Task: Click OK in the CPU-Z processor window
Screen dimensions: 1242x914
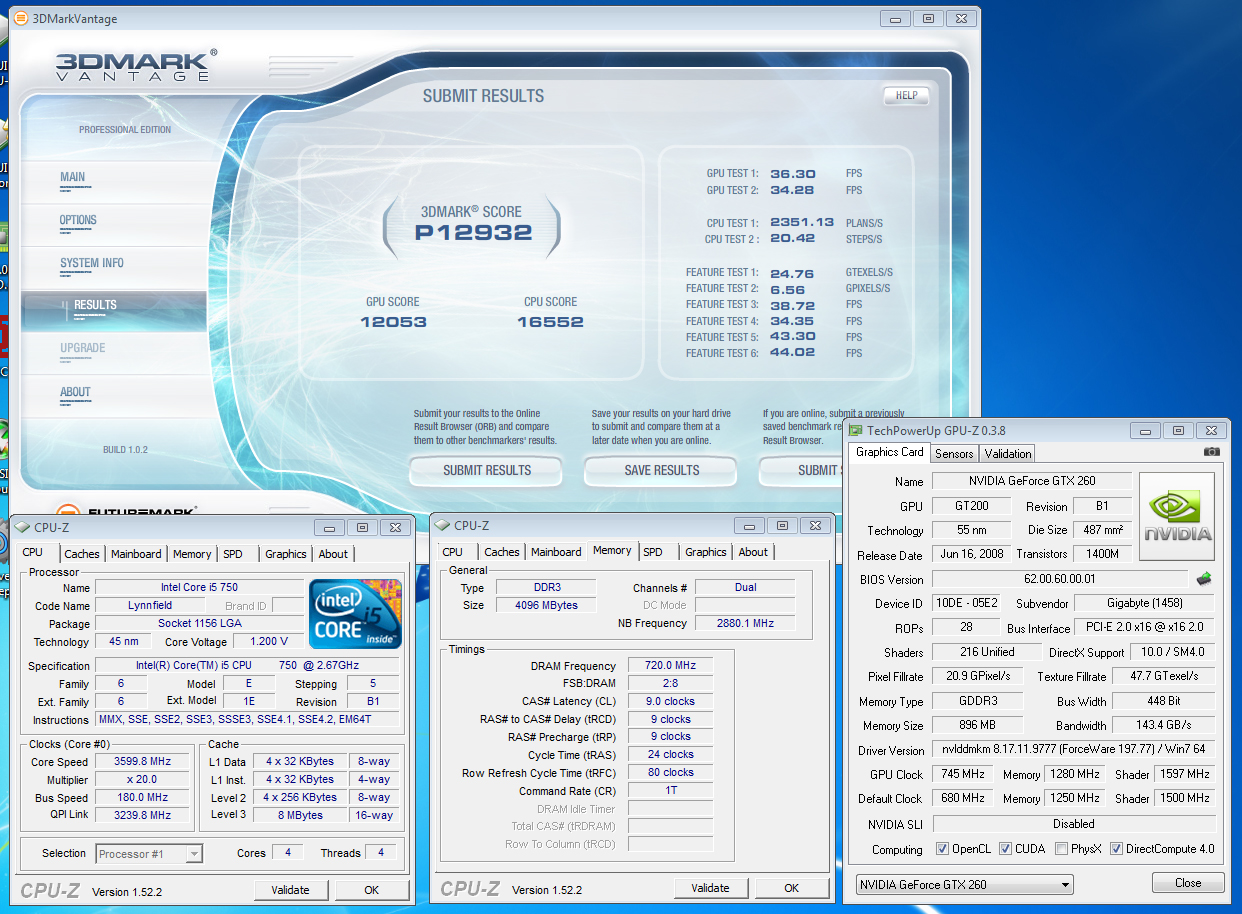Action: pyautogui.click(x=372, y=890)
